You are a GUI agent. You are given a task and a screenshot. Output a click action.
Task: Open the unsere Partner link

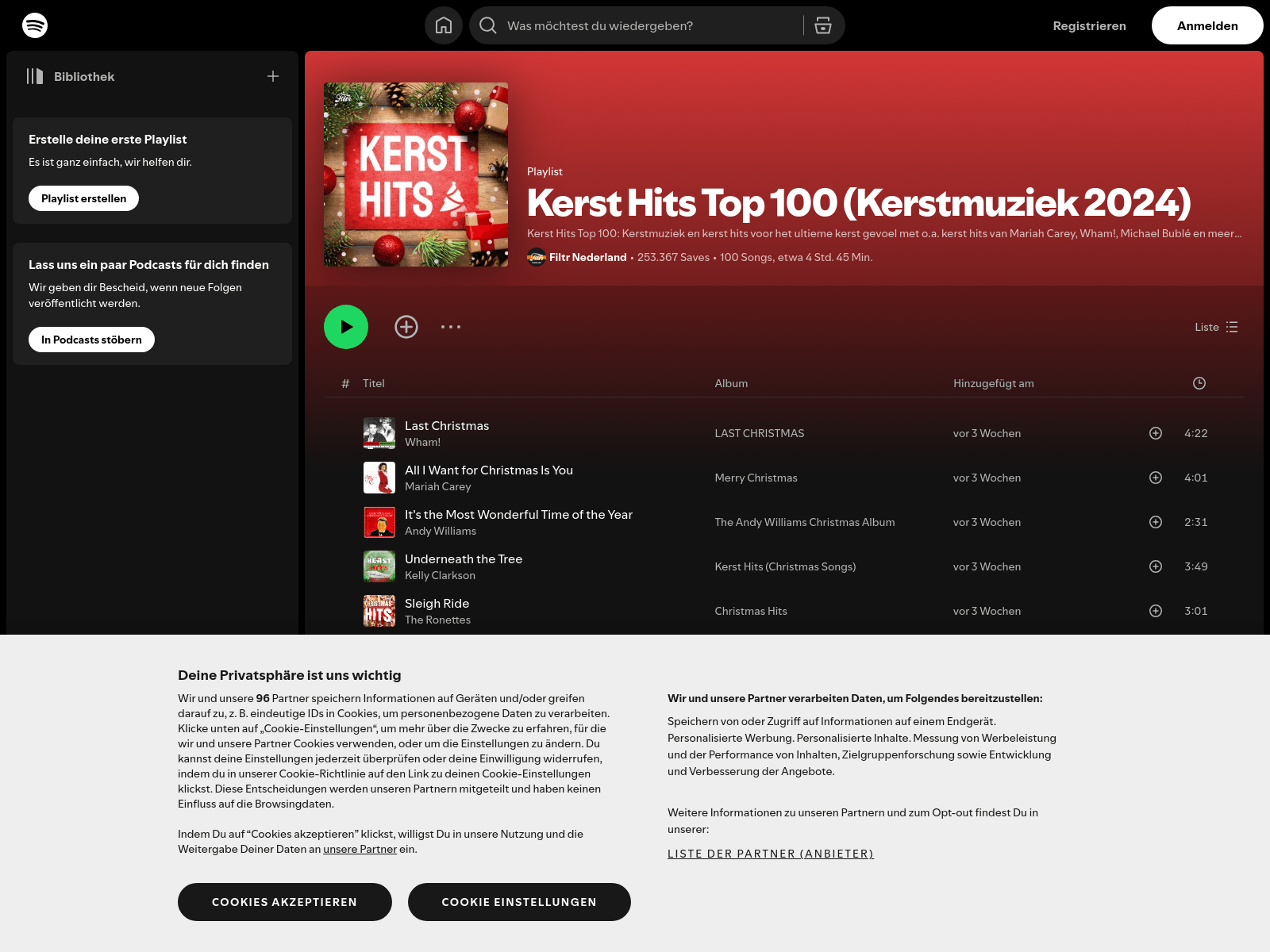coord(360,849)
